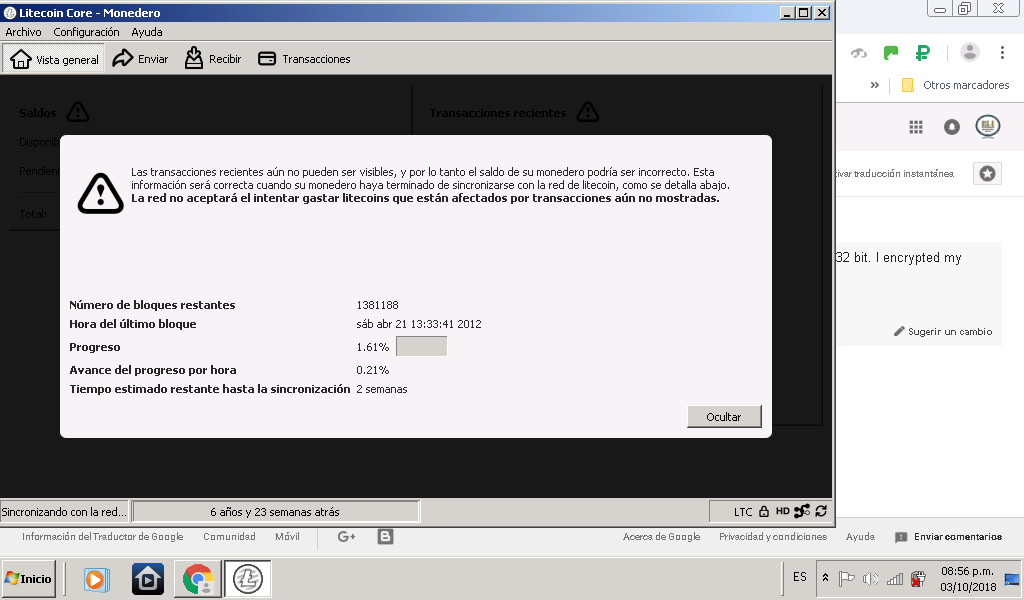Open the Otros marcadores bookmarks folder

(x=955, y=85)
